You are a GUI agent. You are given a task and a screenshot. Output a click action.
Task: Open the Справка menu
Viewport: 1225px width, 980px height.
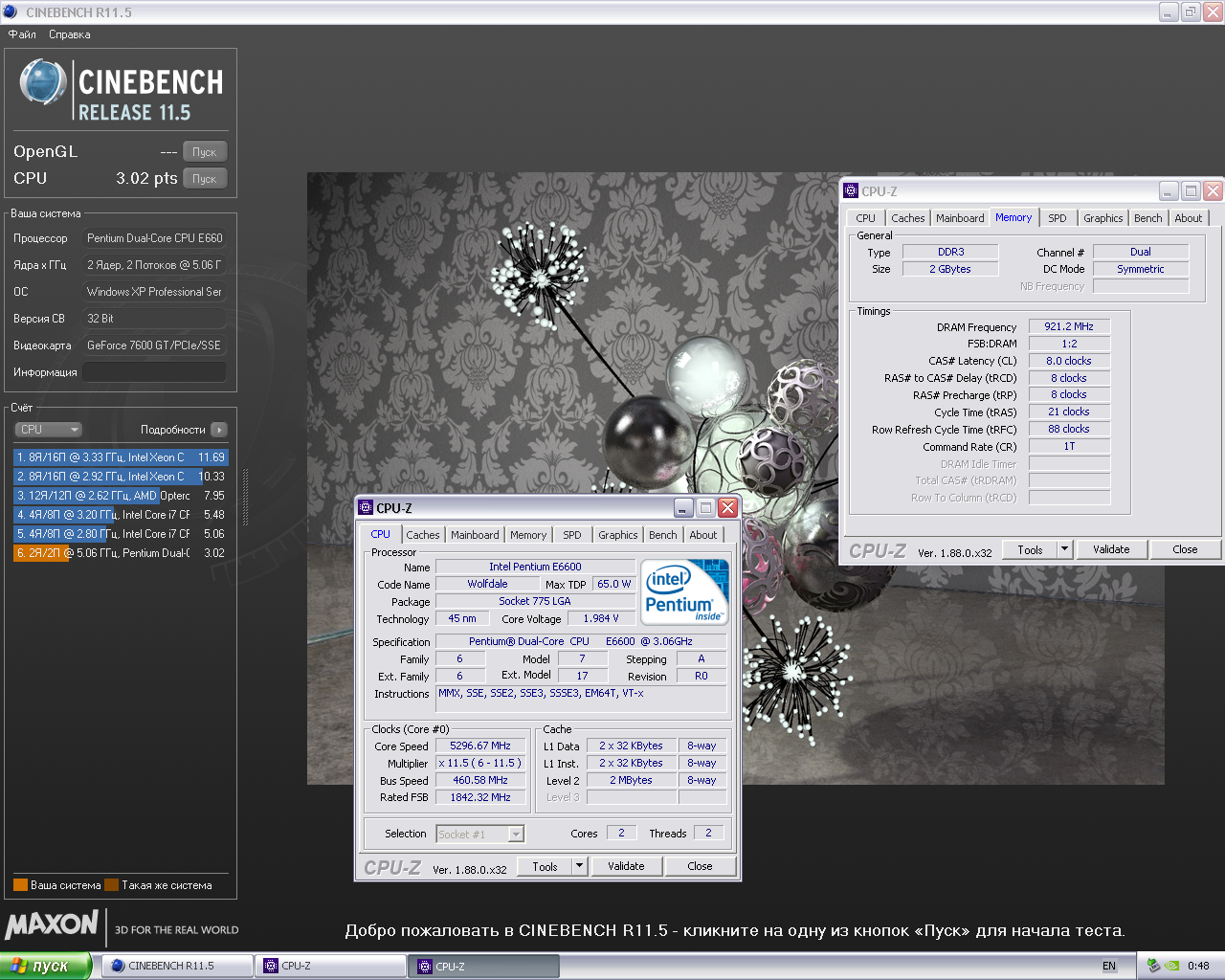(70, 34)
